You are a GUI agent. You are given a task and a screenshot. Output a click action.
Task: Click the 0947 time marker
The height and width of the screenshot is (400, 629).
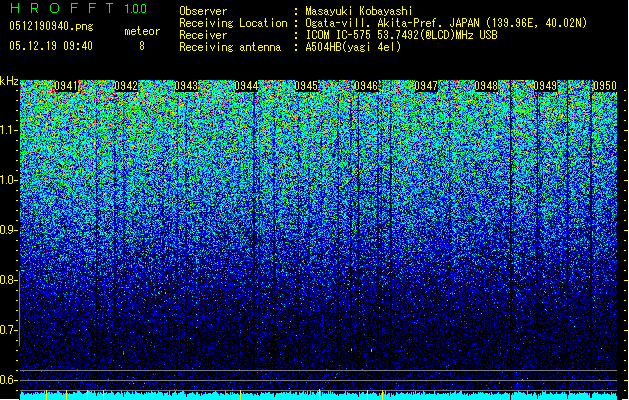(x=426, y=86)
